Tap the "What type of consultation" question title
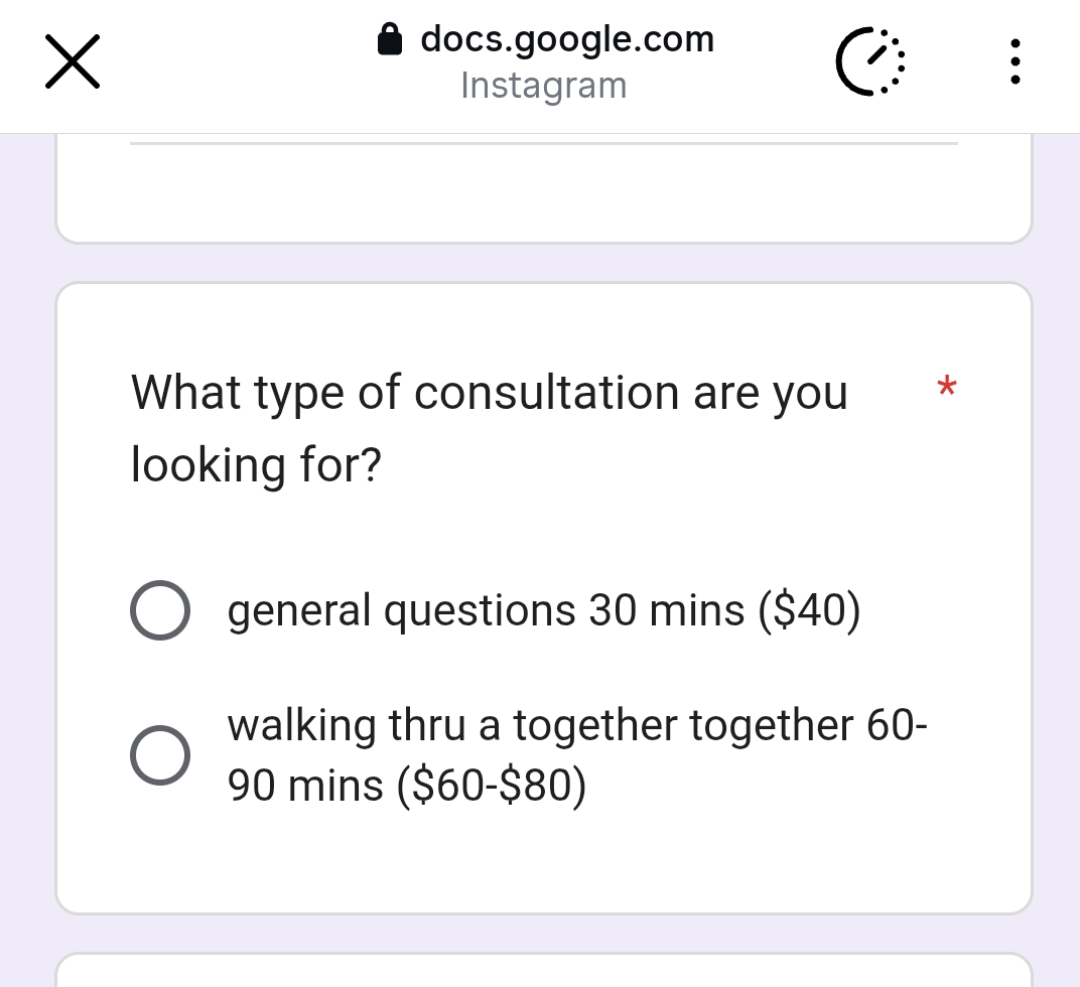 [x=489, y=392]
